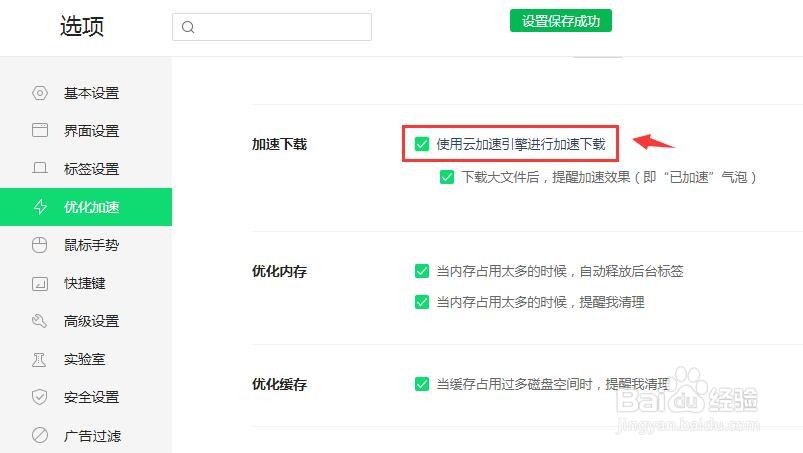The height and width of the screenshot is (453, 803).
Task: Click the 优化加速 lightning icon
Action: [x=39, y=207]
